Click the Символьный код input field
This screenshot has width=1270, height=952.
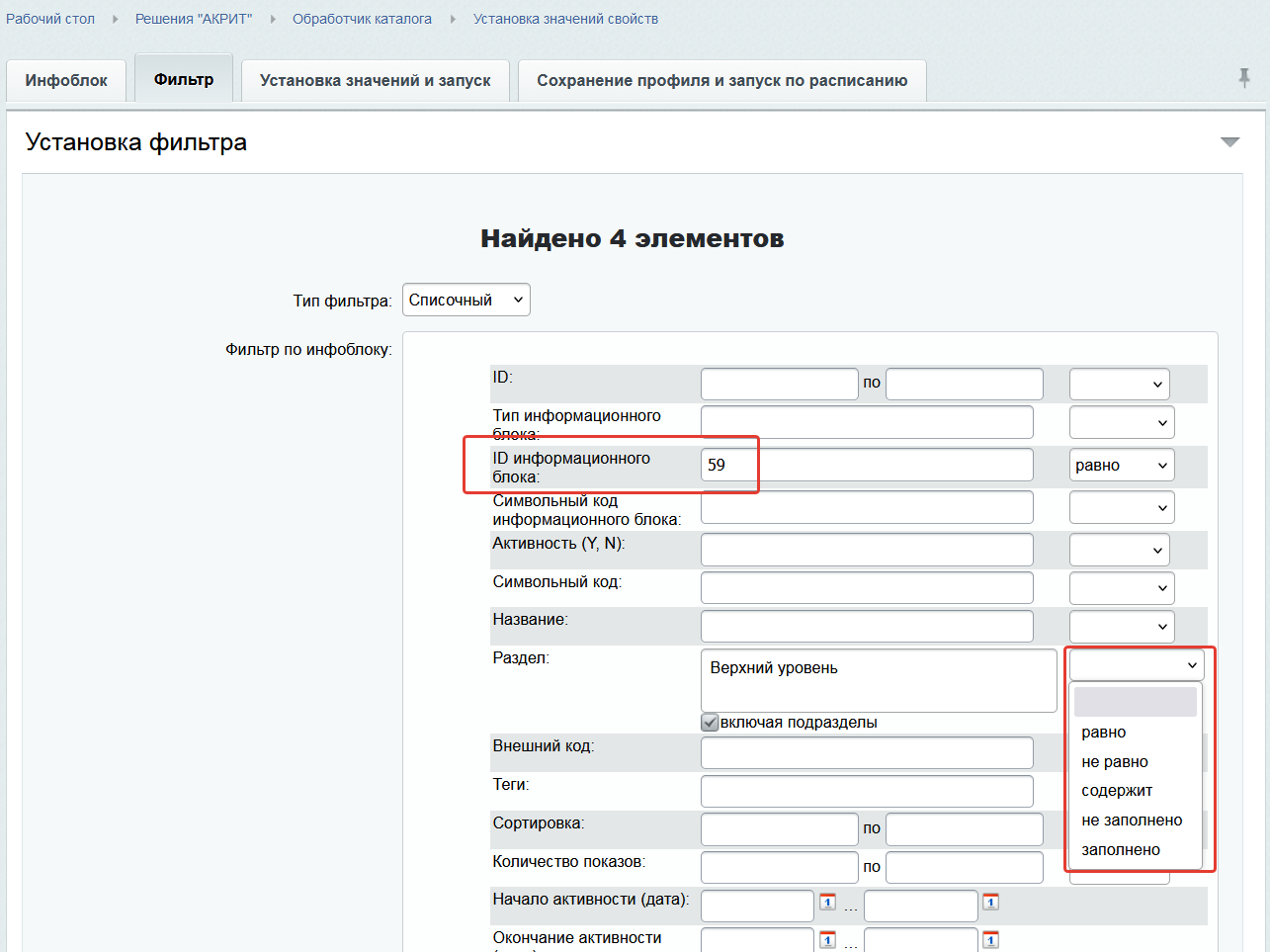[866, 588]
